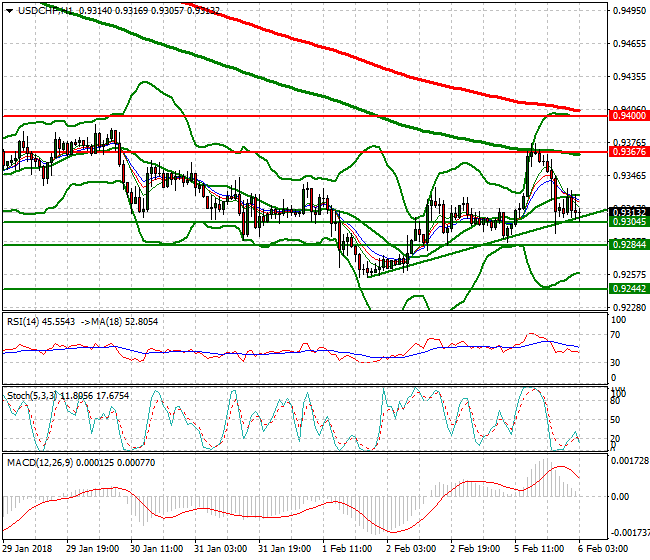Click the 31 Jan 03:00 time axis label
This screenshot has width=650, height=560.
[x=221, y=549]
